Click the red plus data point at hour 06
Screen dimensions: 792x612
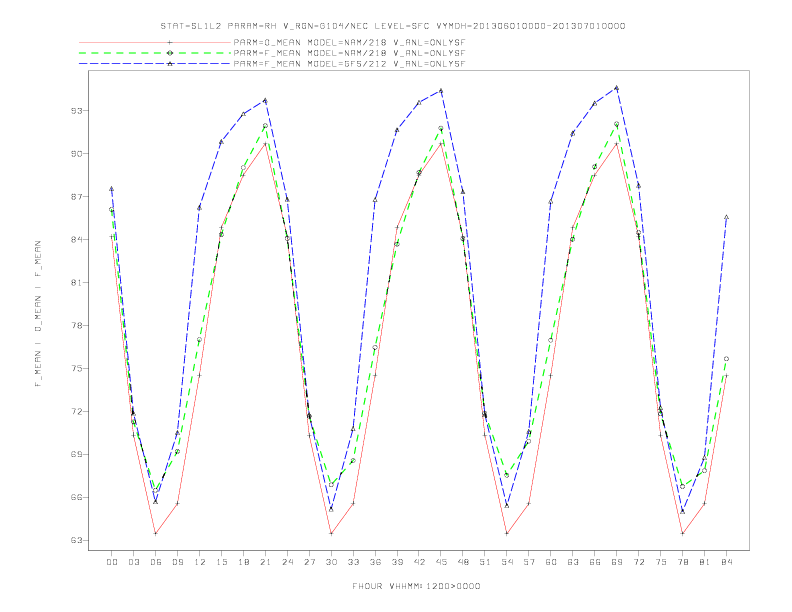click(156, 533)
